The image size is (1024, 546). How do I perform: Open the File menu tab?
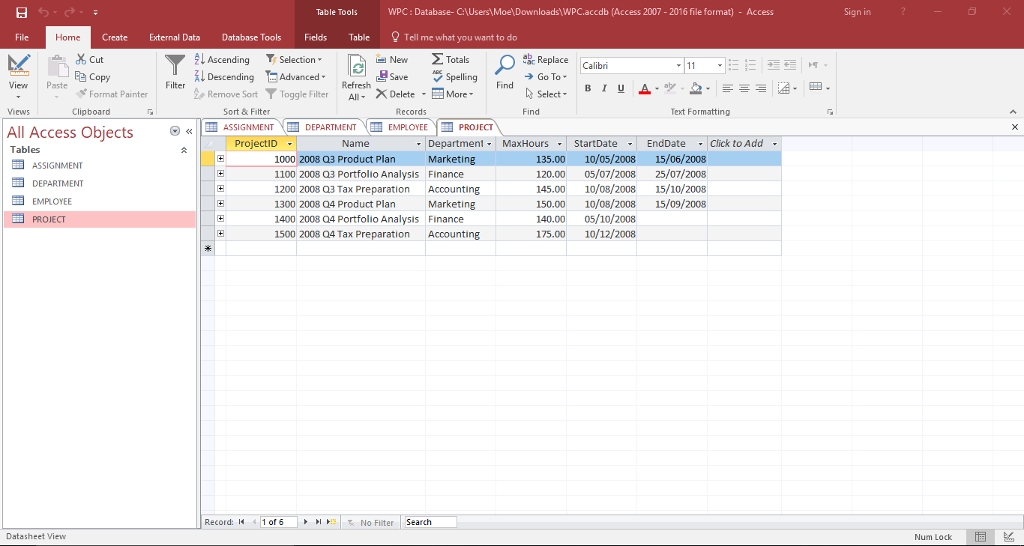coord(22,37)
